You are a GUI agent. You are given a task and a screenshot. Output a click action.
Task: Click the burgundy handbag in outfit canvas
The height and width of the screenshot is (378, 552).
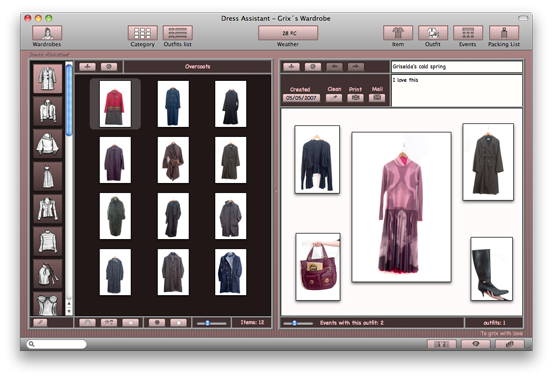318,267
